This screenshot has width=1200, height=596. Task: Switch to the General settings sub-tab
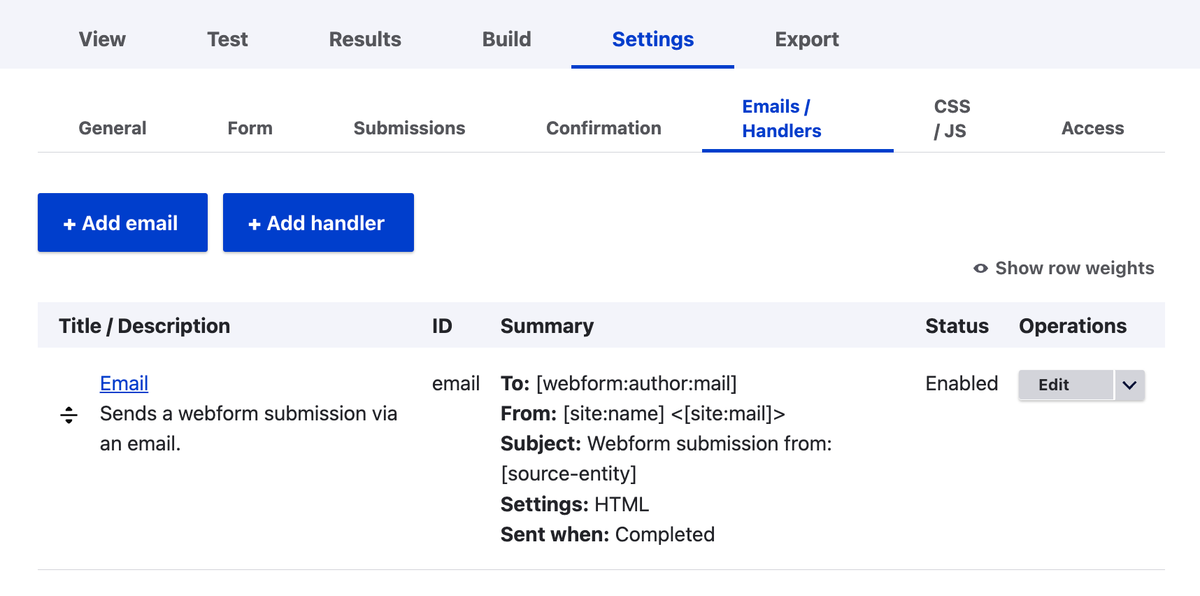(x=112, y=128)
